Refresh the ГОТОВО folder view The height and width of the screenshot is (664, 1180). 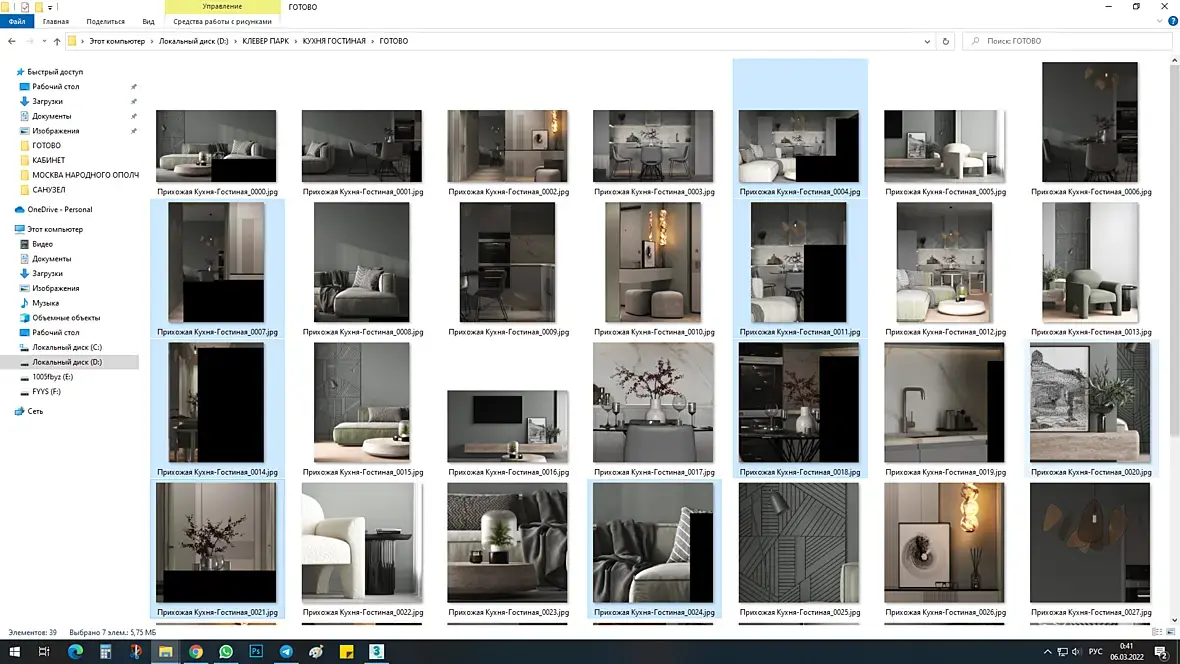pos(946,41)
